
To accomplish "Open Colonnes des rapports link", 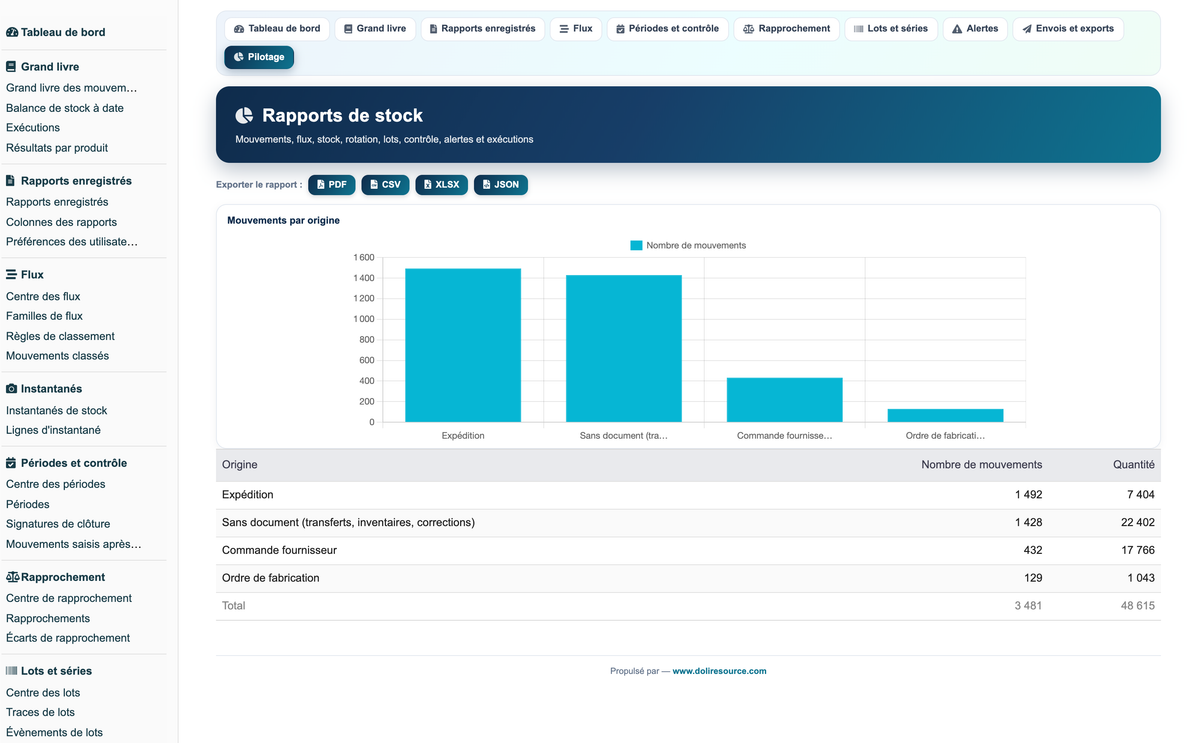I will coord(61,222).
